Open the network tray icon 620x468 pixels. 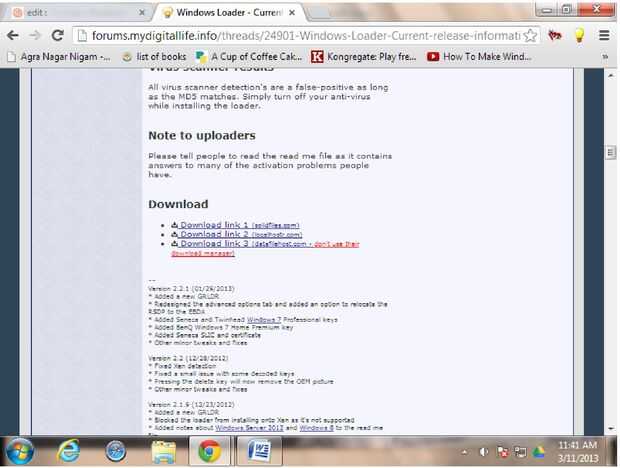click(x=520, y=452)
